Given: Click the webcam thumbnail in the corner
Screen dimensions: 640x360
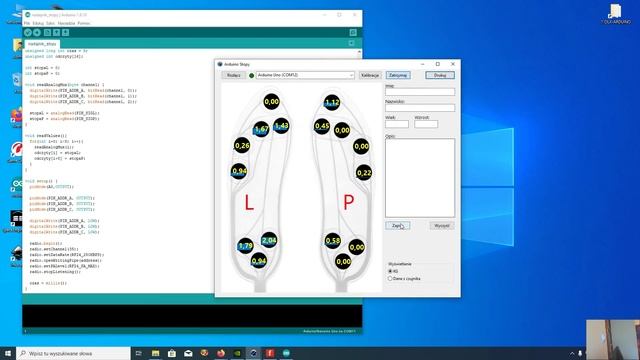Looking at the screenshot, I should click(613, 340).
